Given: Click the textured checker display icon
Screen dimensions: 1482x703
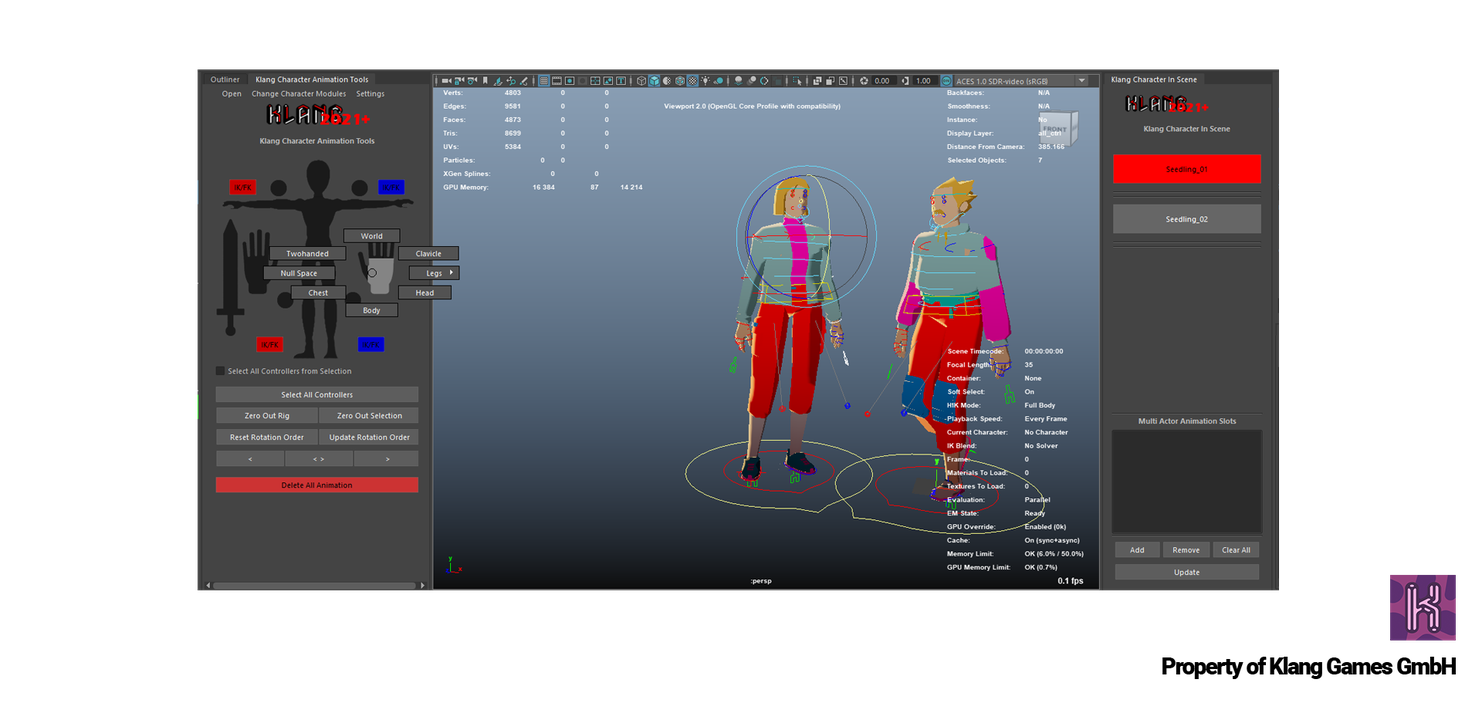Looking at the screenshot, I should coord(692,81).
